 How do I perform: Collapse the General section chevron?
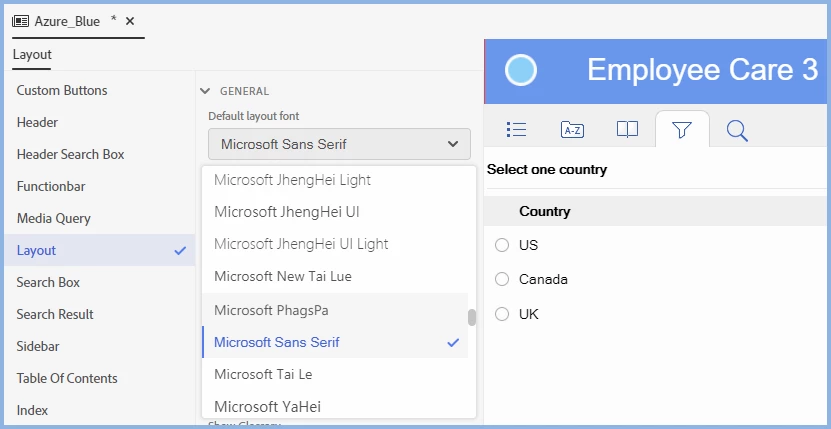(204, 91)
